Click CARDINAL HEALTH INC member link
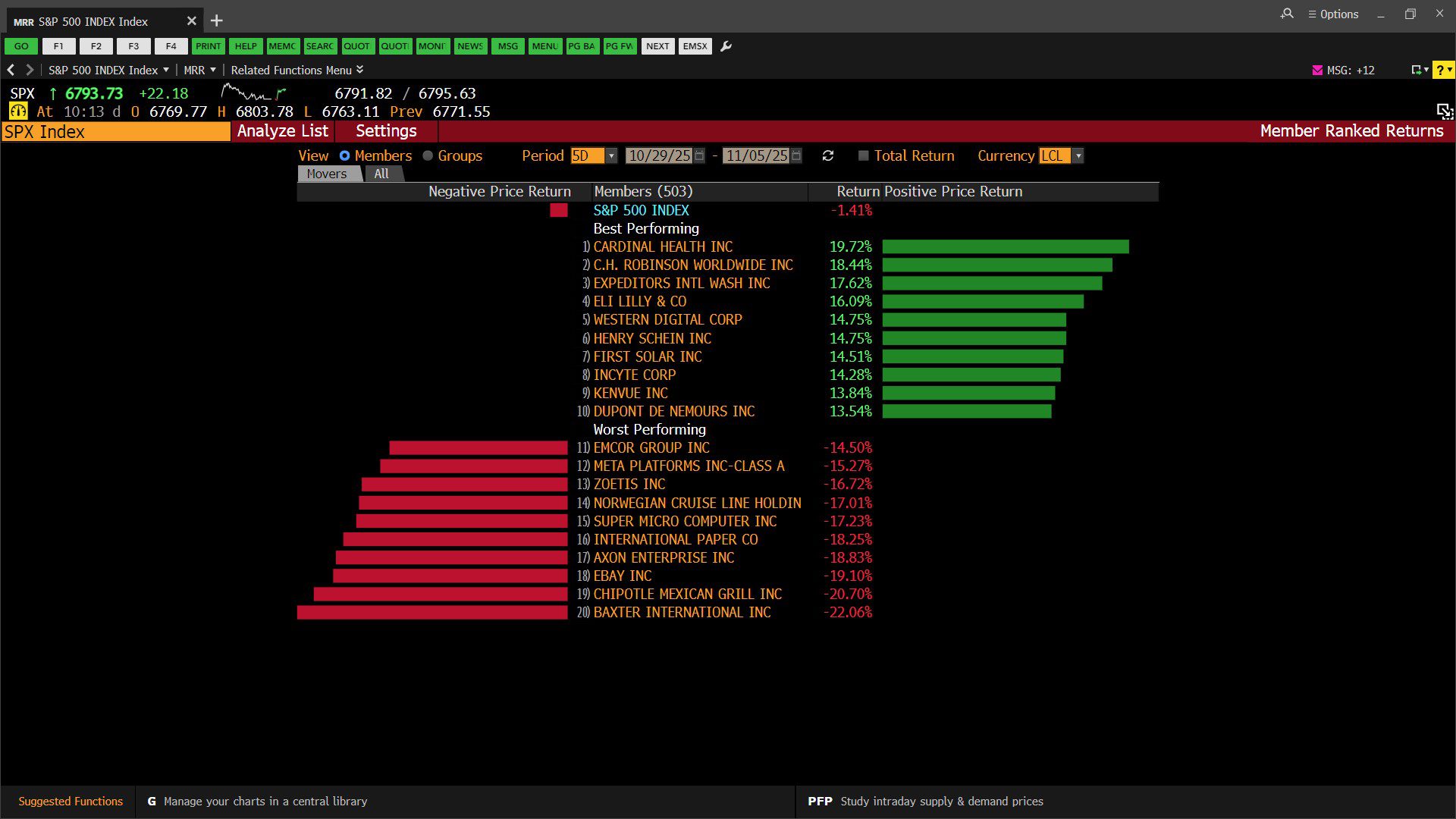The width and height of the screenshot is (1456, 819). click(663, 246)
